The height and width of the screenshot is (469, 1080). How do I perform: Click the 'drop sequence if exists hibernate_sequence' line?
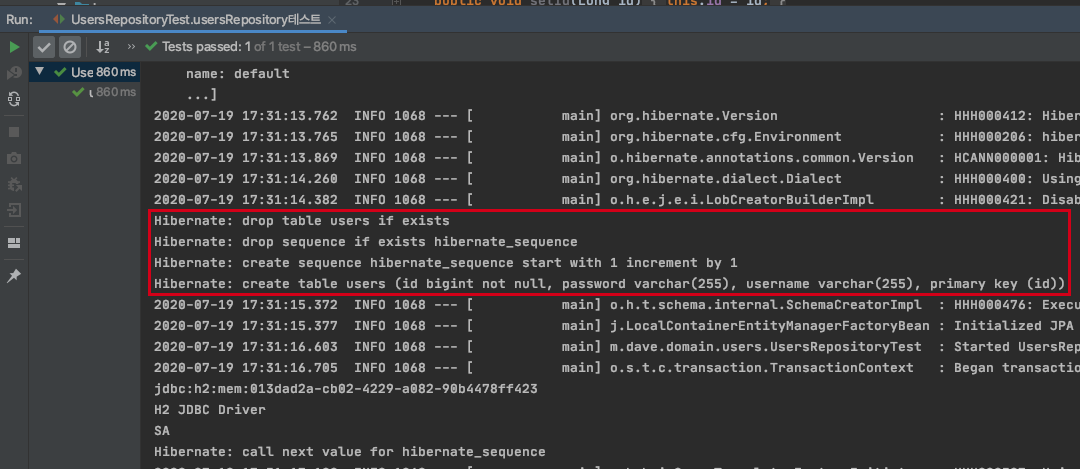(x=366, y=242)
